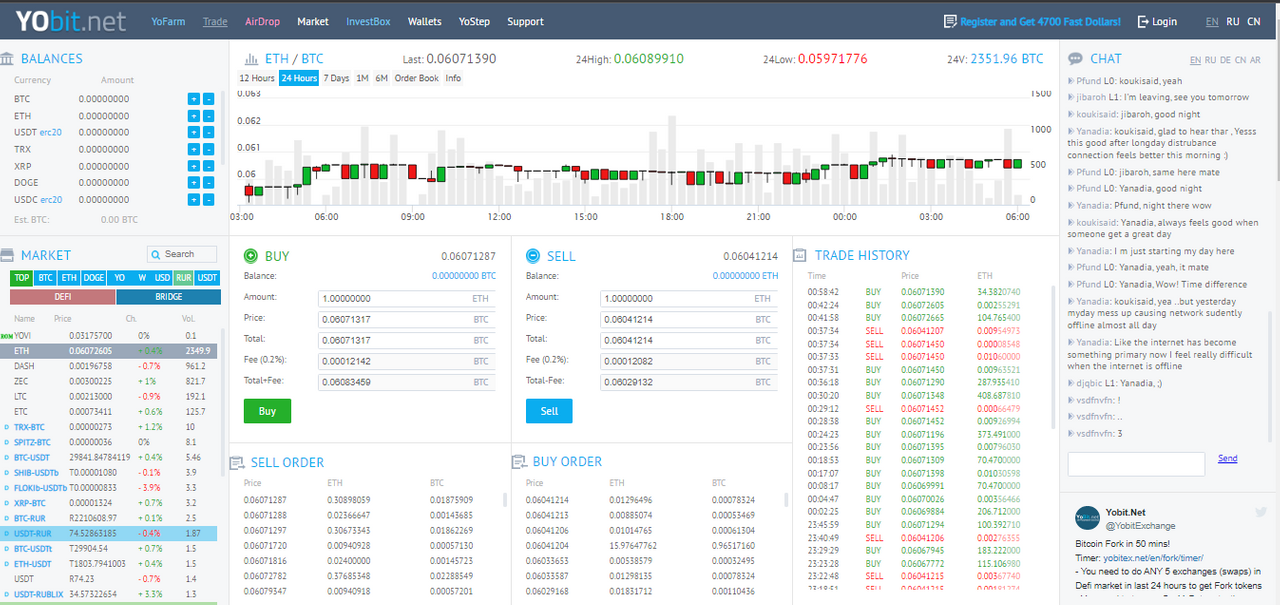This screenshot has height=605, width=1280.
Task: Select the USDT market filter tab
Action: click(207, 278)
